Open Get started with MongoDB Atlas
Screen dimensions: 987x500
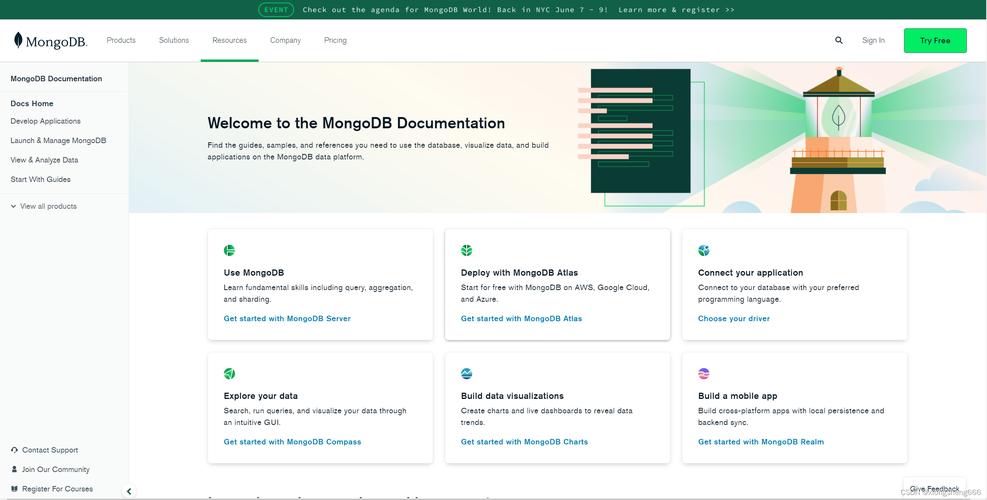tap(521, 319)
